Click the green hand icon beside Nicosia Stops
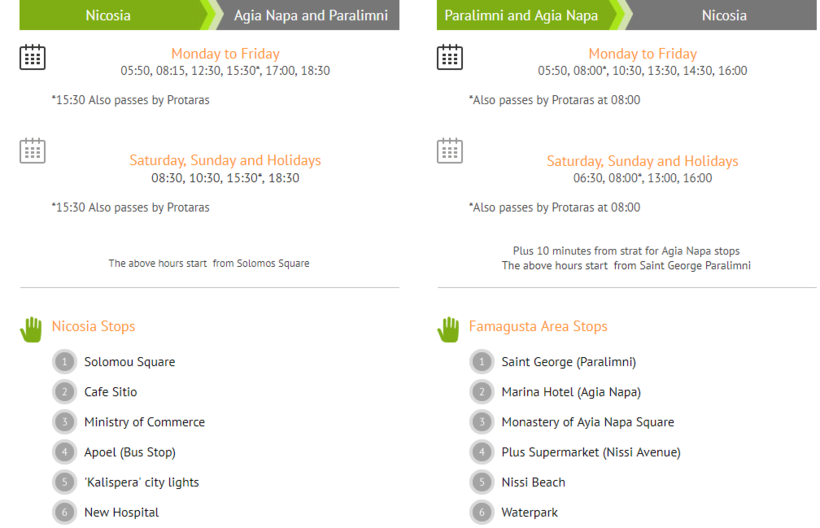This screenshot has width=820, height=528. 31,328
